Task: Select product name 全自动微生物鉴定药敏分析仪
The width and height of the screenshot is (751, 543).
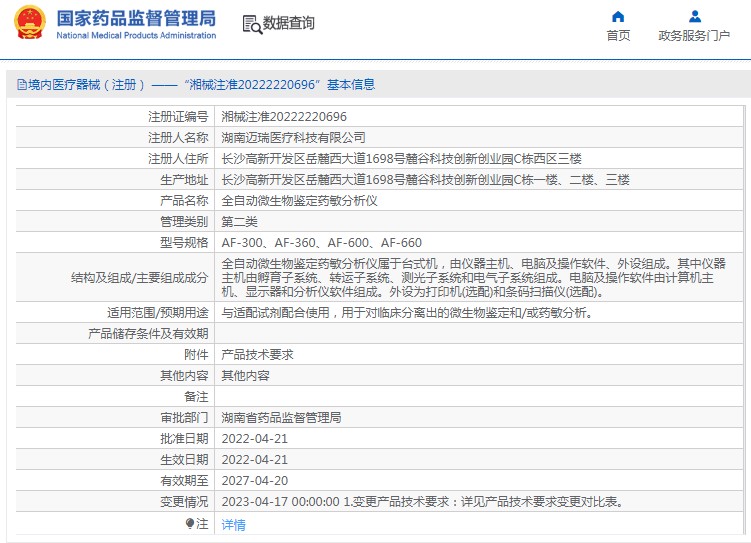Action: pos(299,201)
